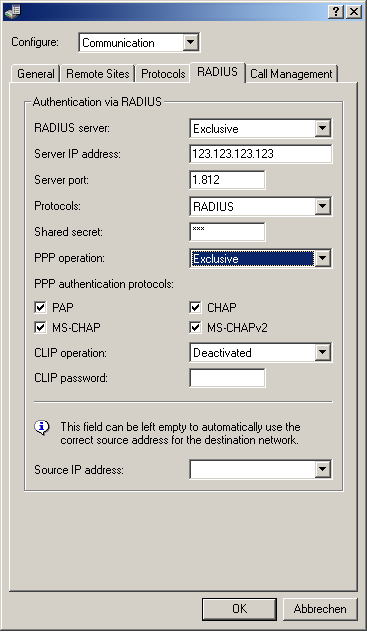Select the Call Management tab
The width and height of the screenshot is (367, 644).
coord(291,74)
